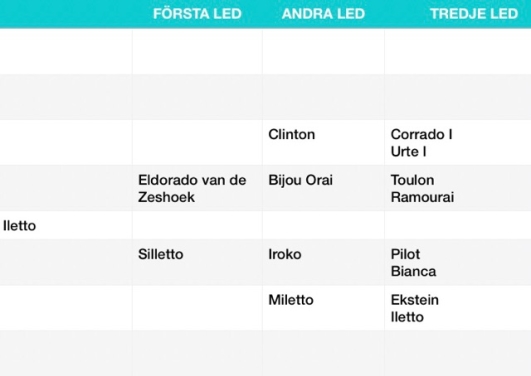Click the Pilot text
Viewport: 531px width, 376px height.
[x=405, y=254]
